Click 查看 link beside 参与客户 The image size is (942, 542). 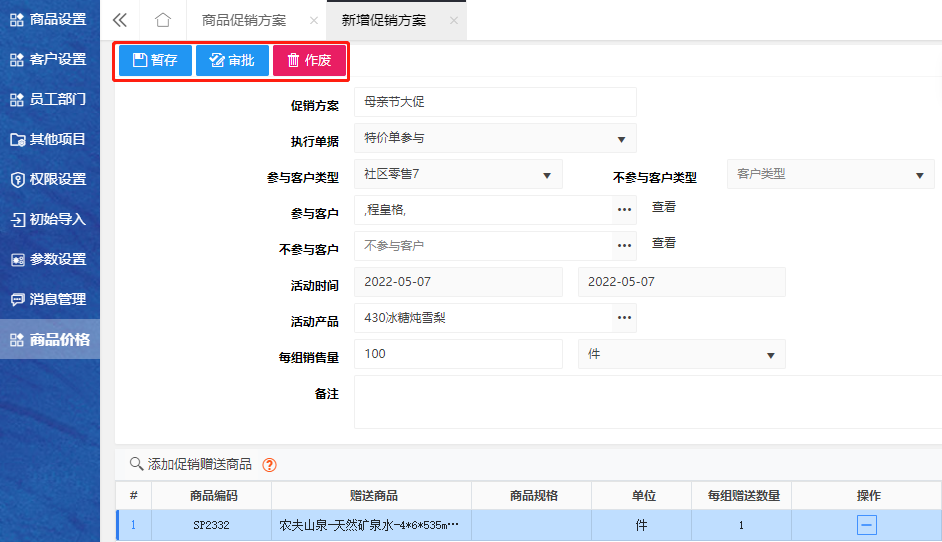tap(664, 207)
